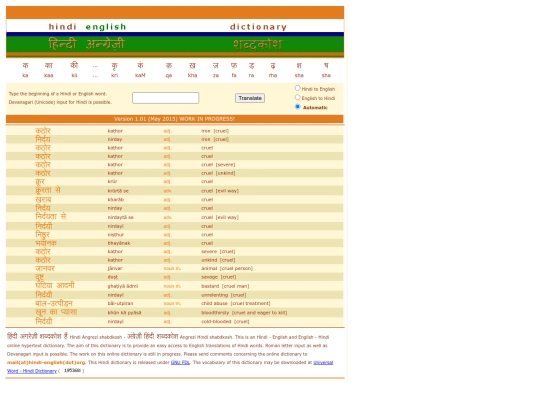Click the definition 'animal [cruel person]'
The width and height of the screenshot is (540, 405).
click(227, 268)
